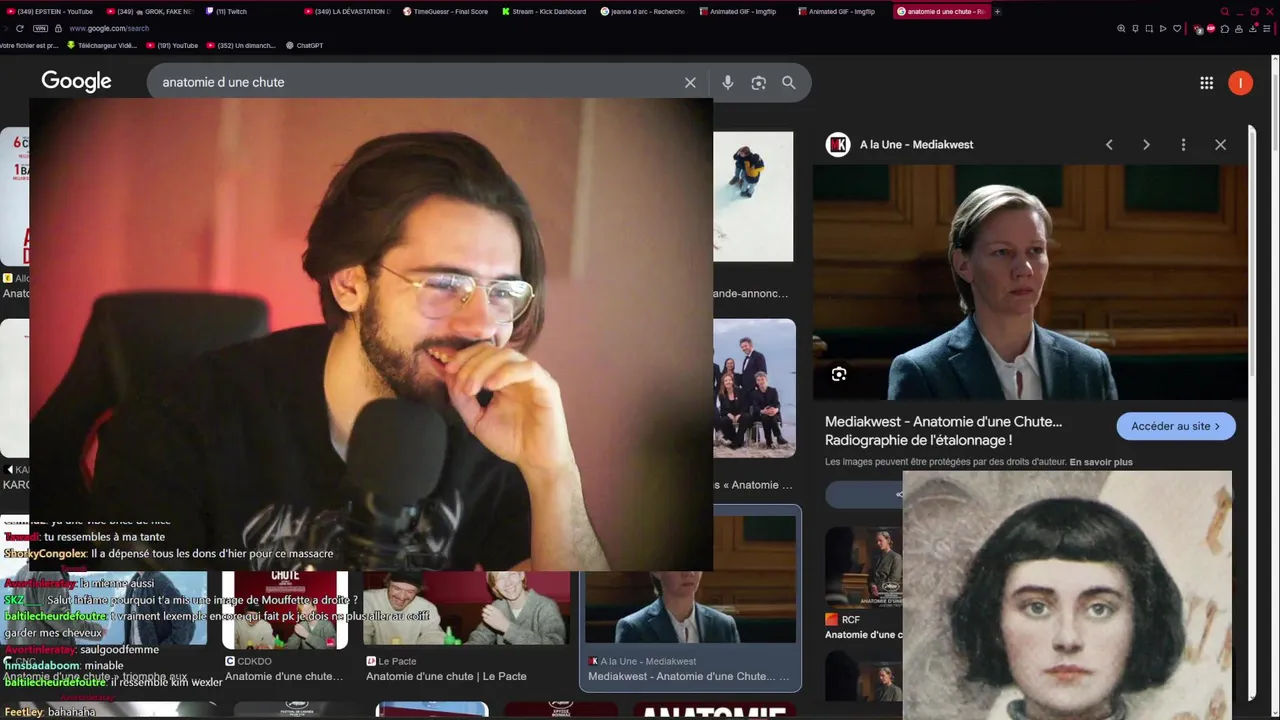1280x720 pixels.
Task: Click the browser tab search magnifier icon
Action: click(1225, 12)
